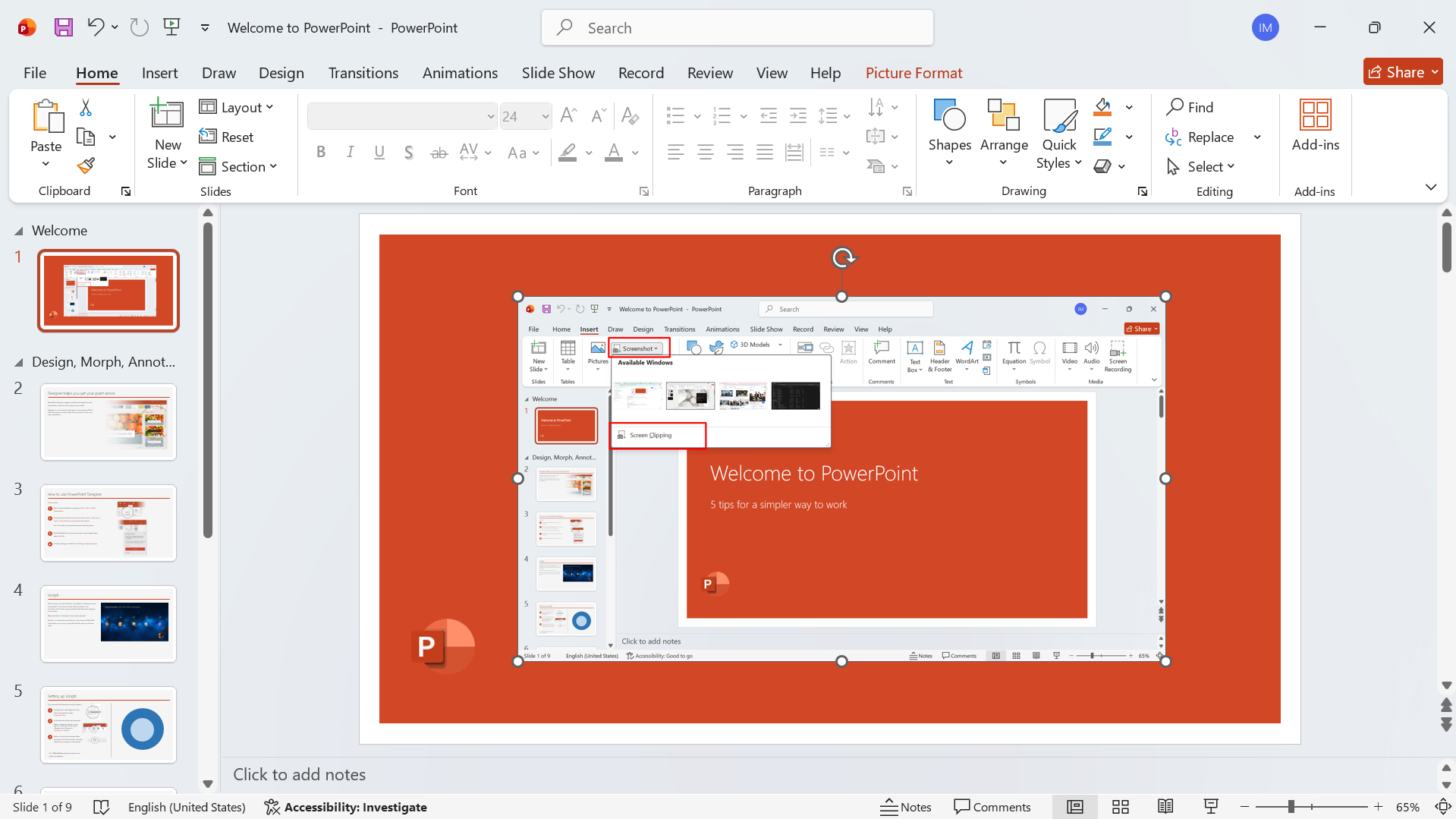Go to the Animations tab
Viewport: 1456px width, 819px height.
(460, 73)
